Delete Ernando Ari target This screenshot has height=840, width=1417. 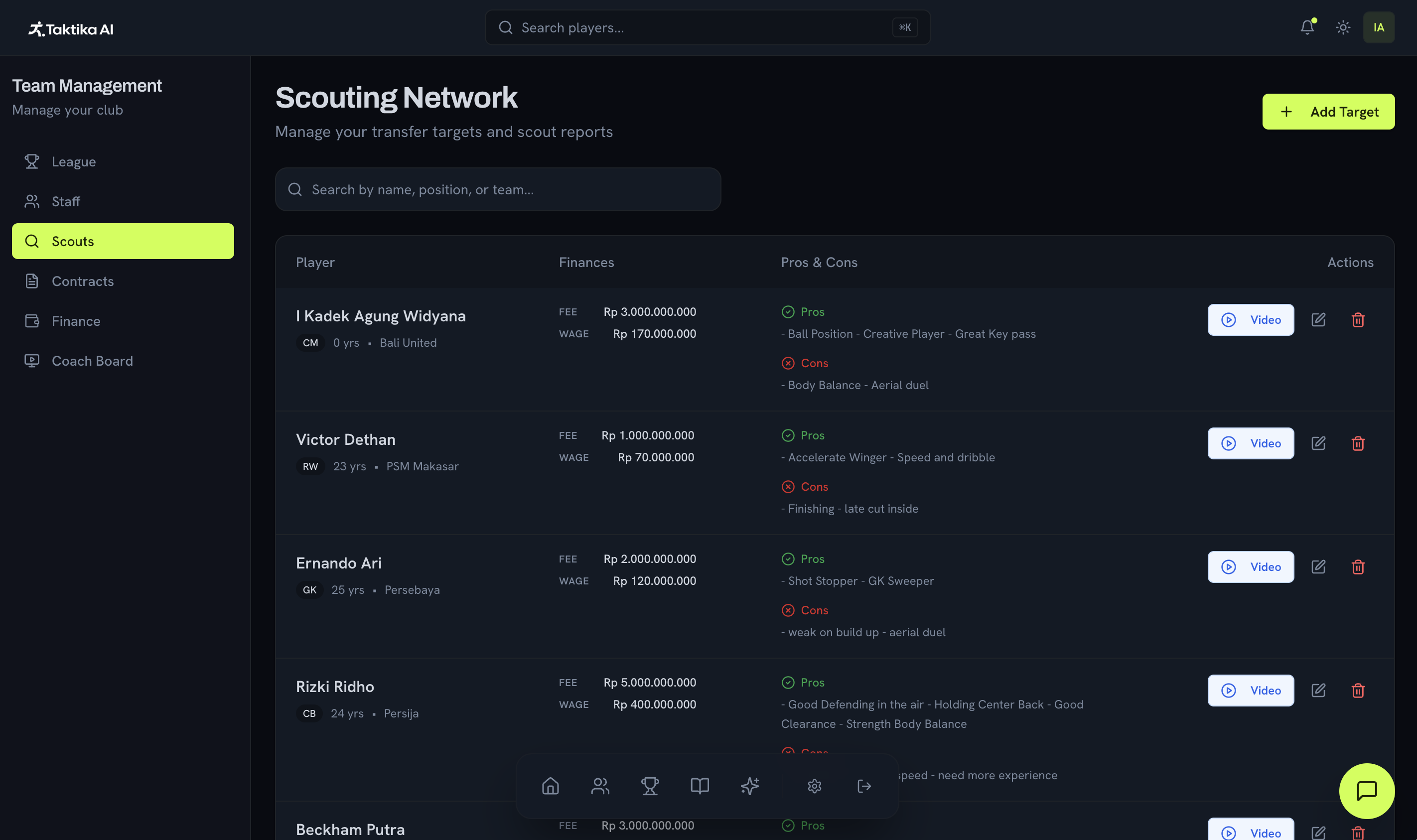[x=1358, y=566]
